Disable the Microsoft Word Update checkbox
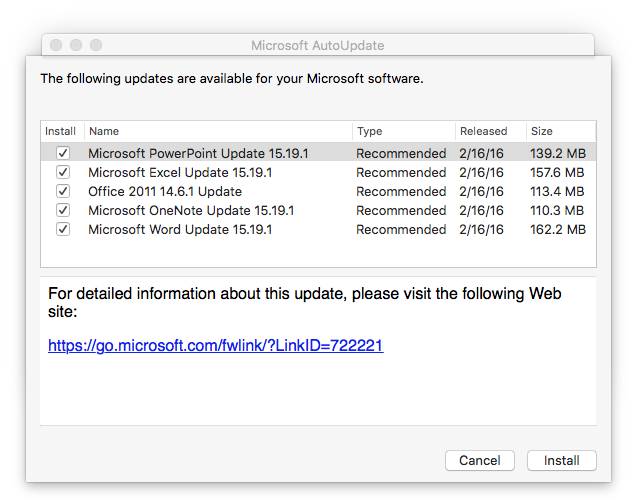Viewport: 636px width, 503px height. 63,229
